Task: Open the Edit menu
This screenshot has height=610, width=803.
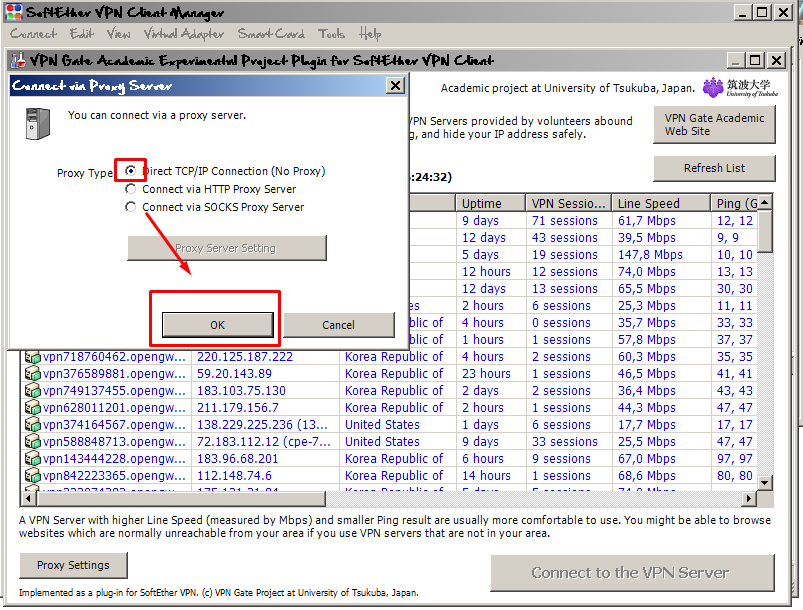Action: [82, 34]
